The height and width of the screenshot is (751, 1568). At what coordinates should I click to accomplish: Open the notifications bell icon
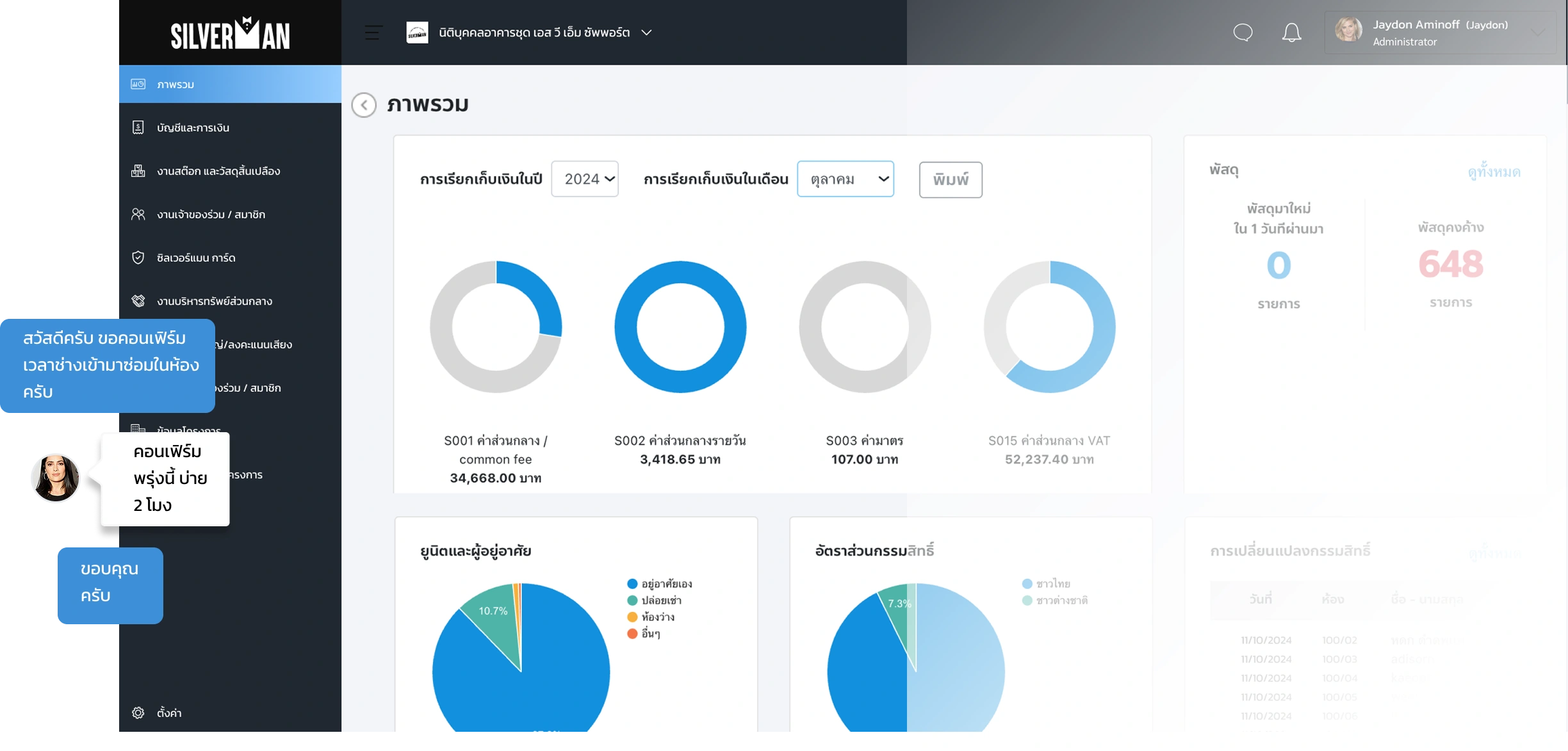[x=1291, y=32]
